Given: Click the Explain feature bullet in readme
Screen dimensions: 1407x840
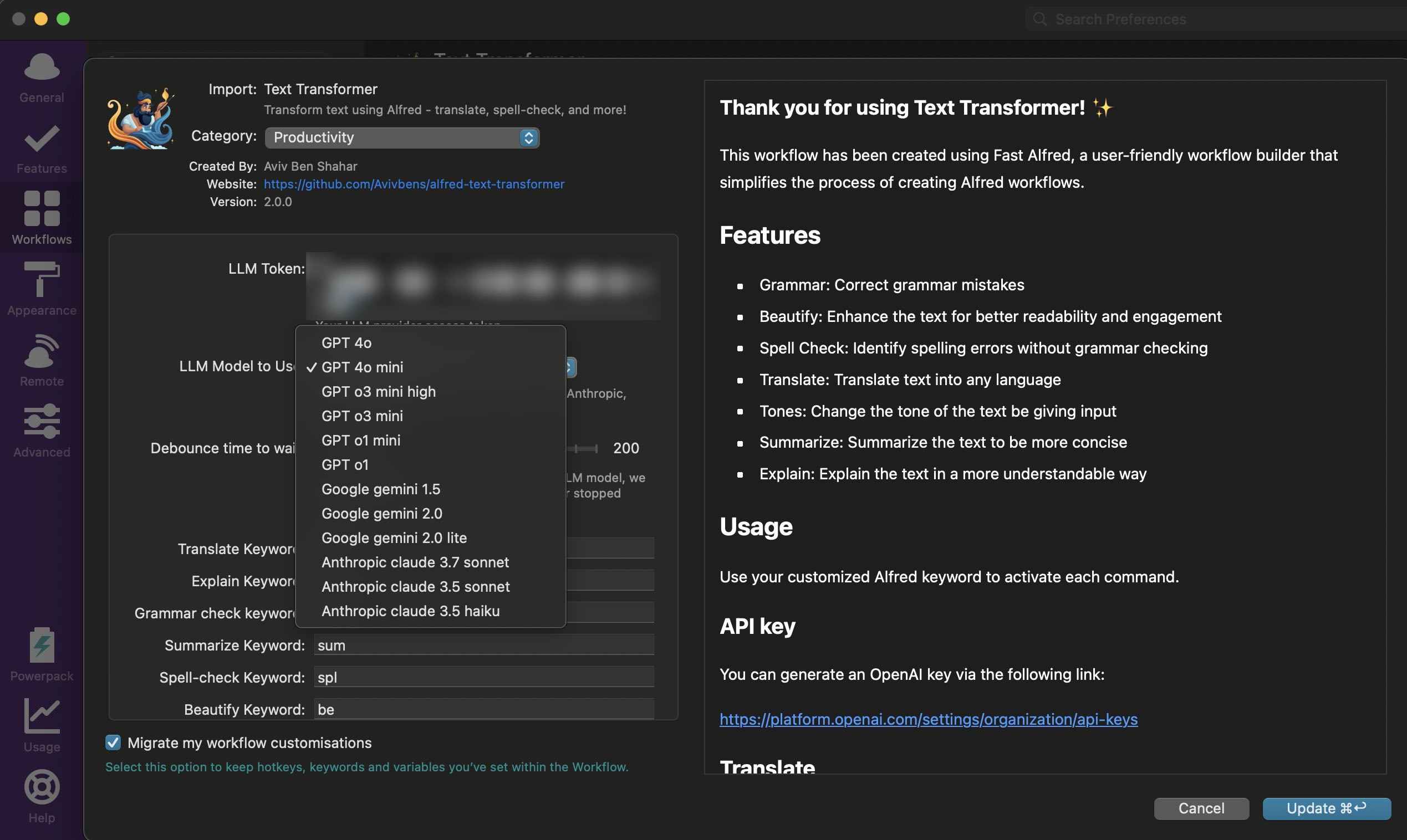Looking at the screenshot, I should click(x=953, y=474).
